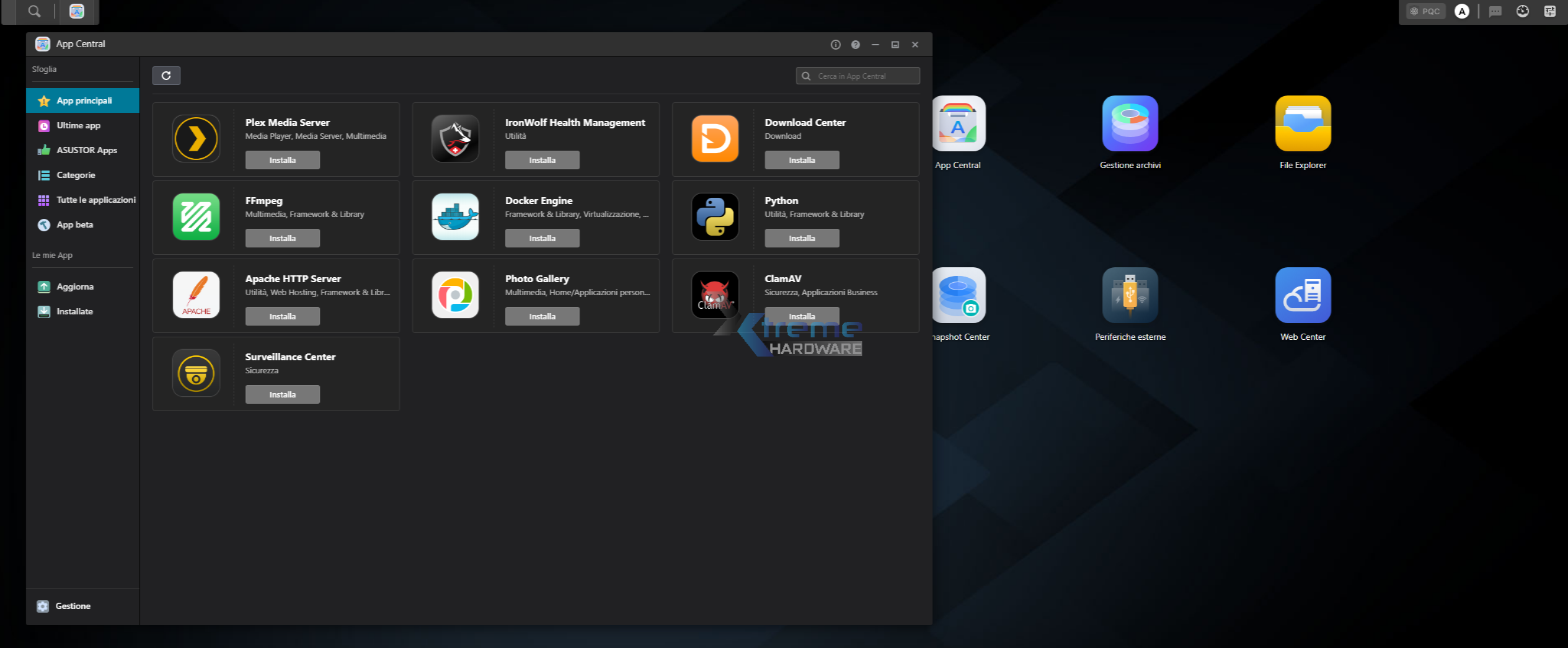The image size is (1568, 648).
Task: Open the user account A avatar
Action: click(1461, 11)
